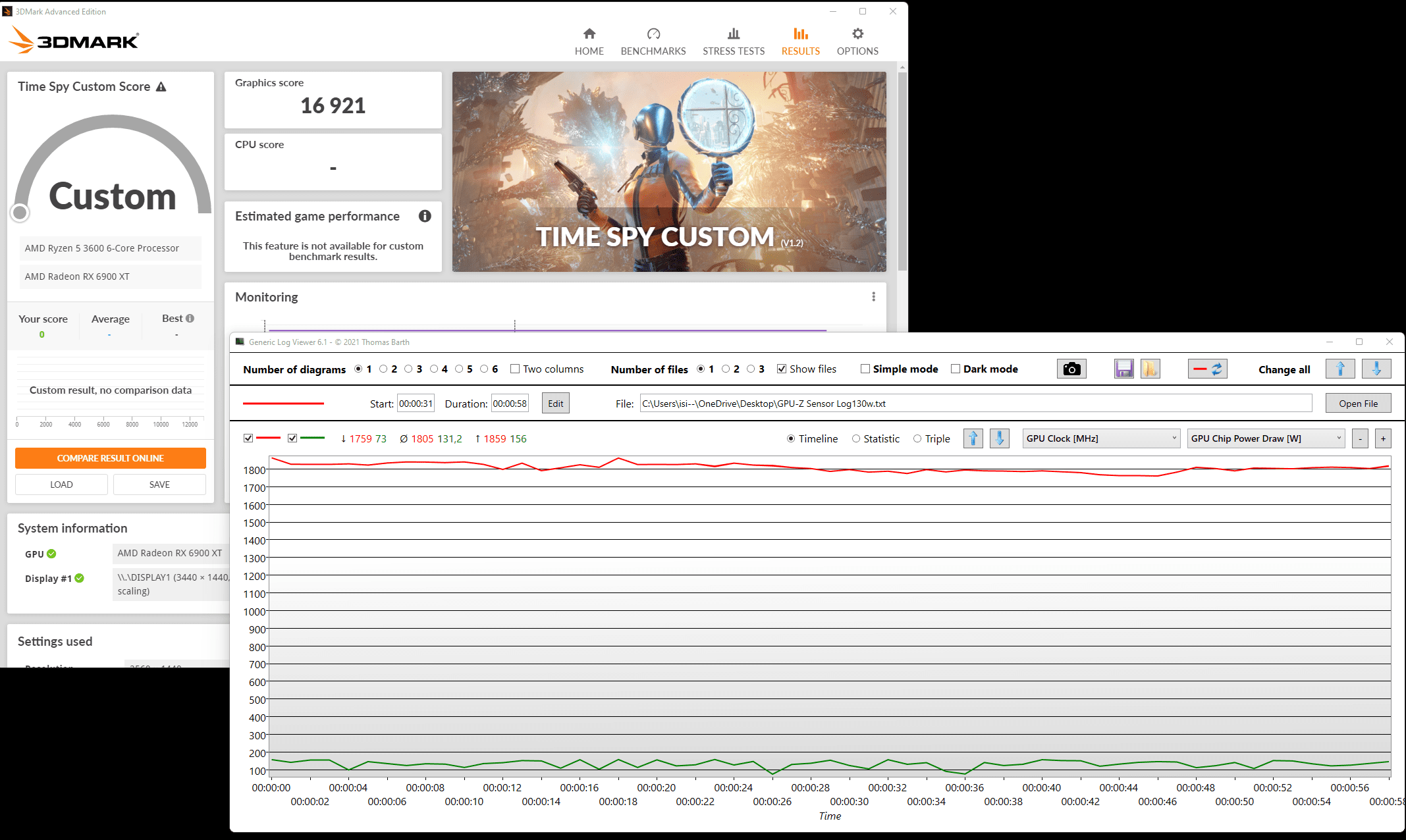Viewport: 1406px width, 840px height.
Task: Click the 3DMark Advanced Edition title icon
Action: [x=7, y=11]
